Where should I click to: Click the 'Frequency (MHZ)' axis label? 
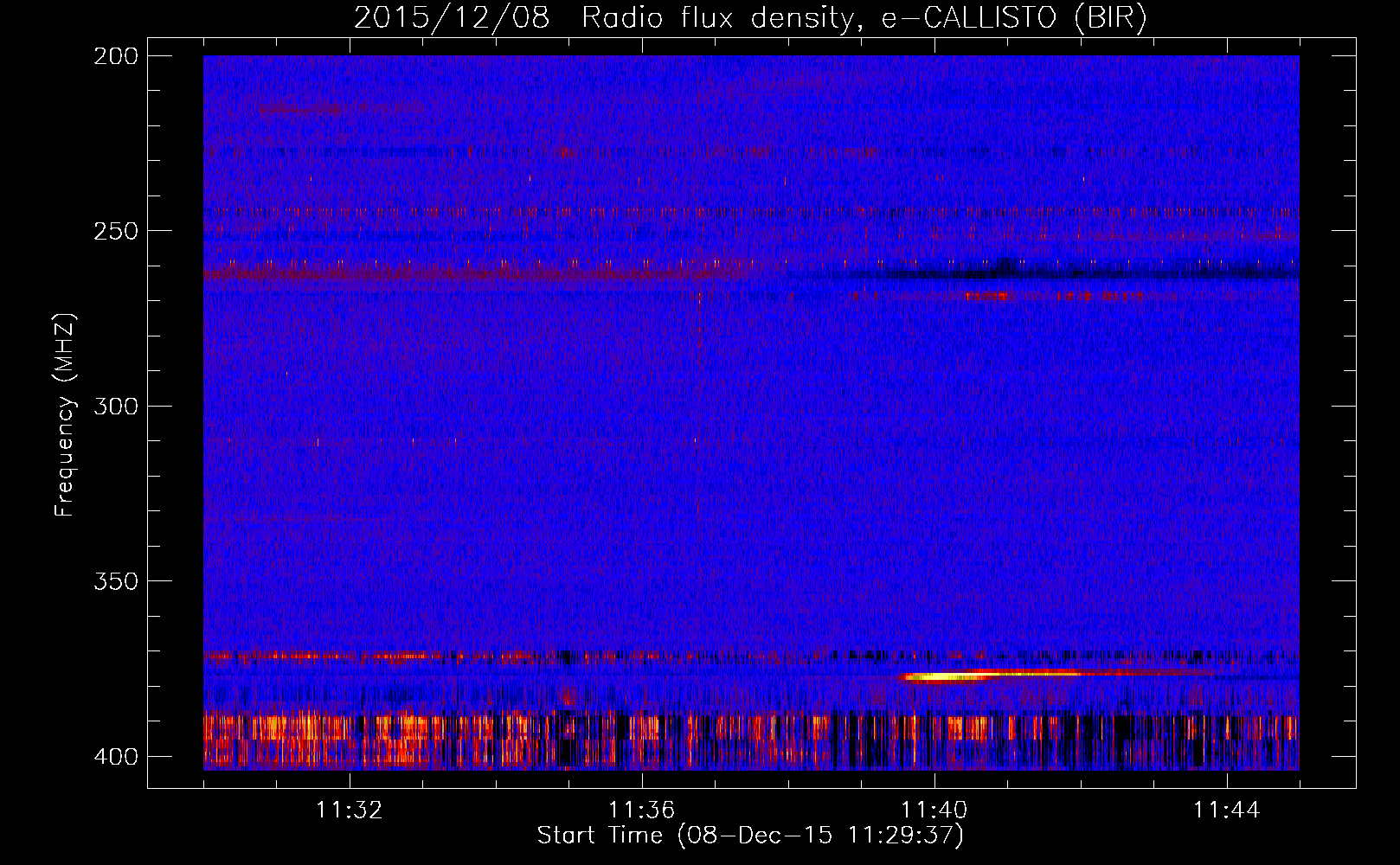pyautogui.click(x=65, y=414)
